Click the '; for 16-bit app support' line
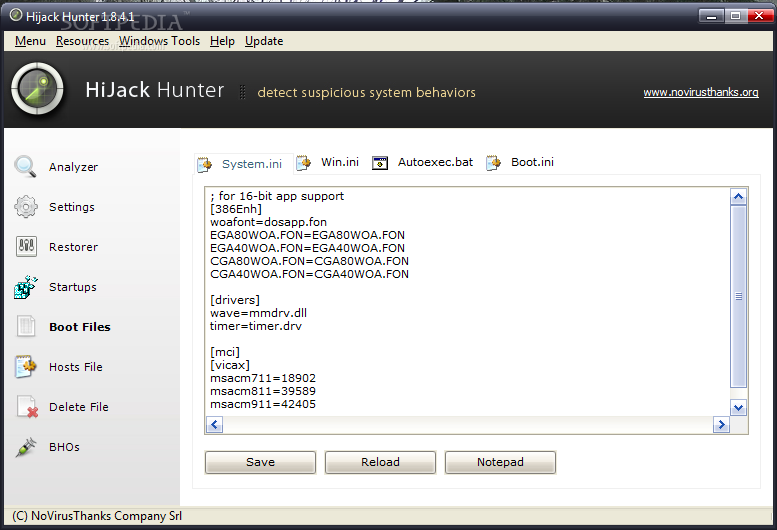777x530 pixels. pyautogui.click(x=277, y=196)
